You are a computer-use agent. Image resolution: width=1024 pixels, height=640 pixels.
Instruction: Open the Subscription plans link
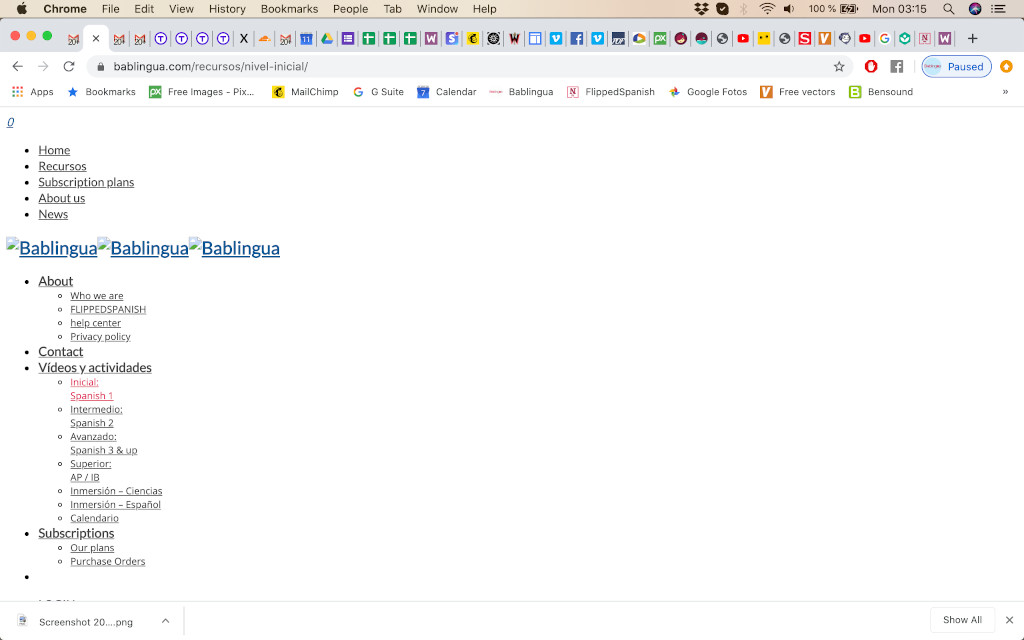pos(86,182)
